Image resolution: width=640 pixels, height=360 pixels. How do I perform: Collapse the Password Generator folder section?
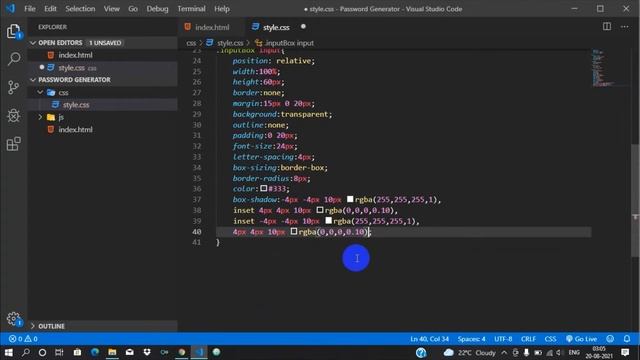coord(33,80)
